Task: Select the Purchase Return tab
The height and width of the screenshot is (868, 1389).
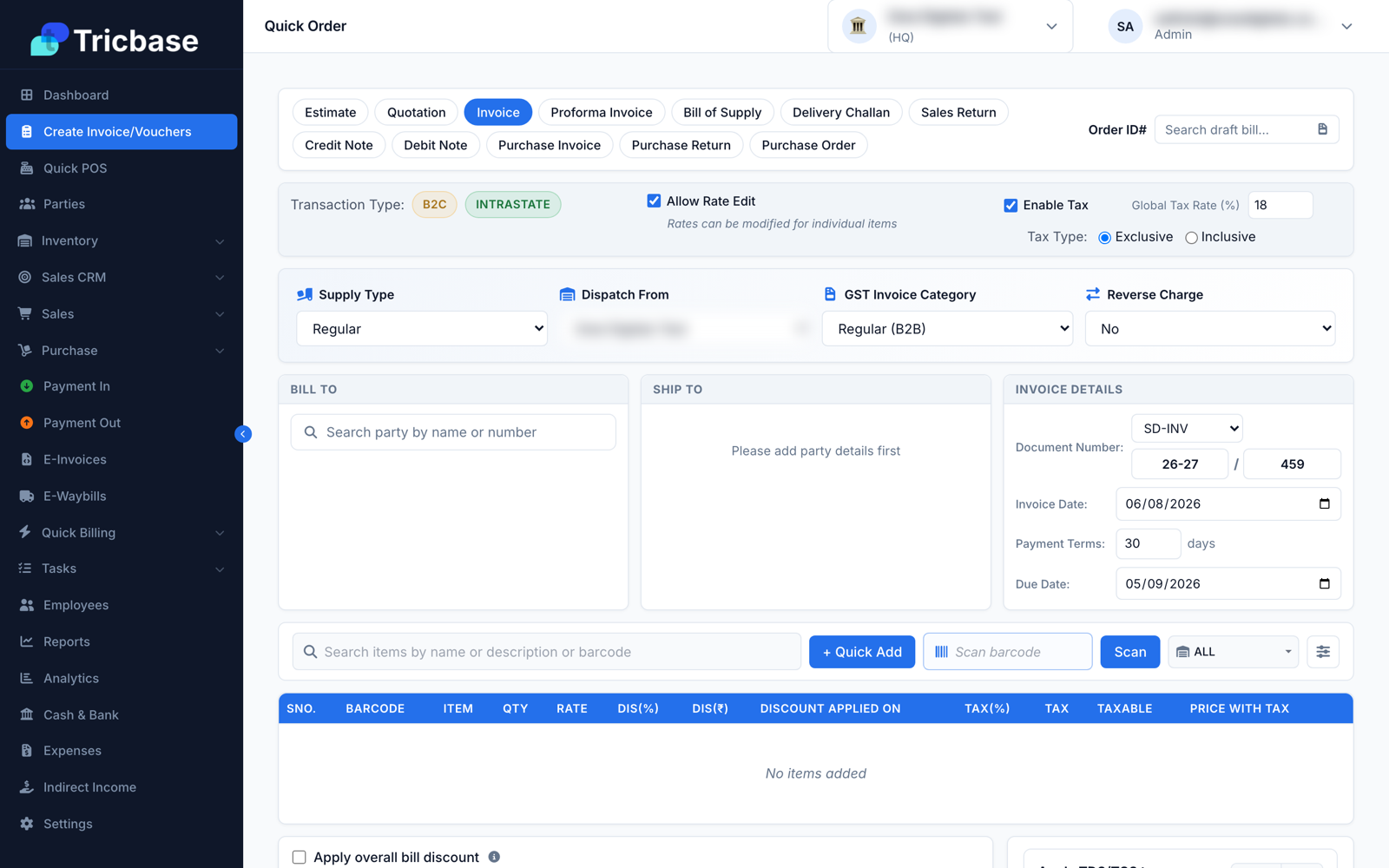Action: 681,145
